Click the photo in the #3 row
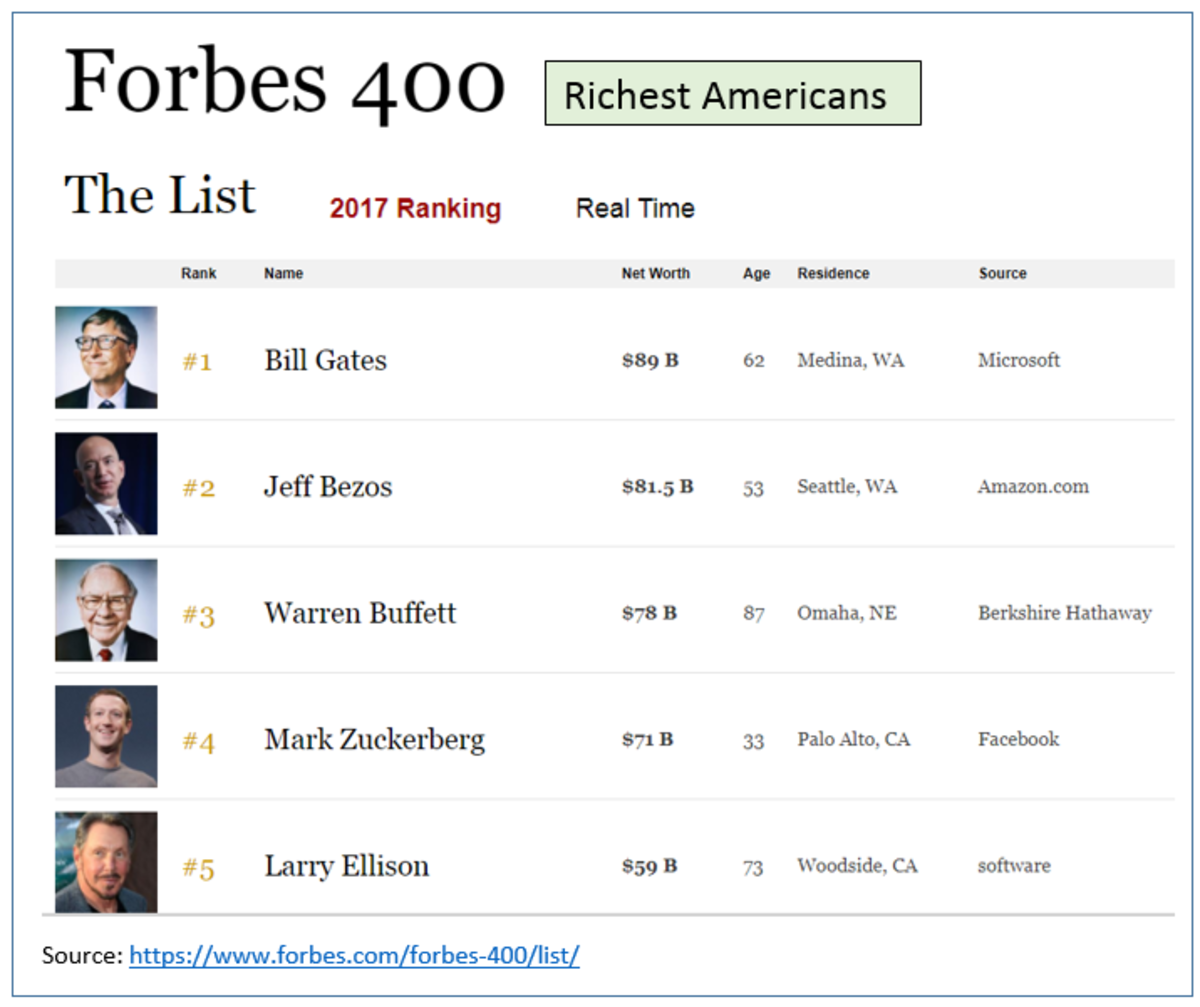1200x1007 pixels. (x=106, y=610)
